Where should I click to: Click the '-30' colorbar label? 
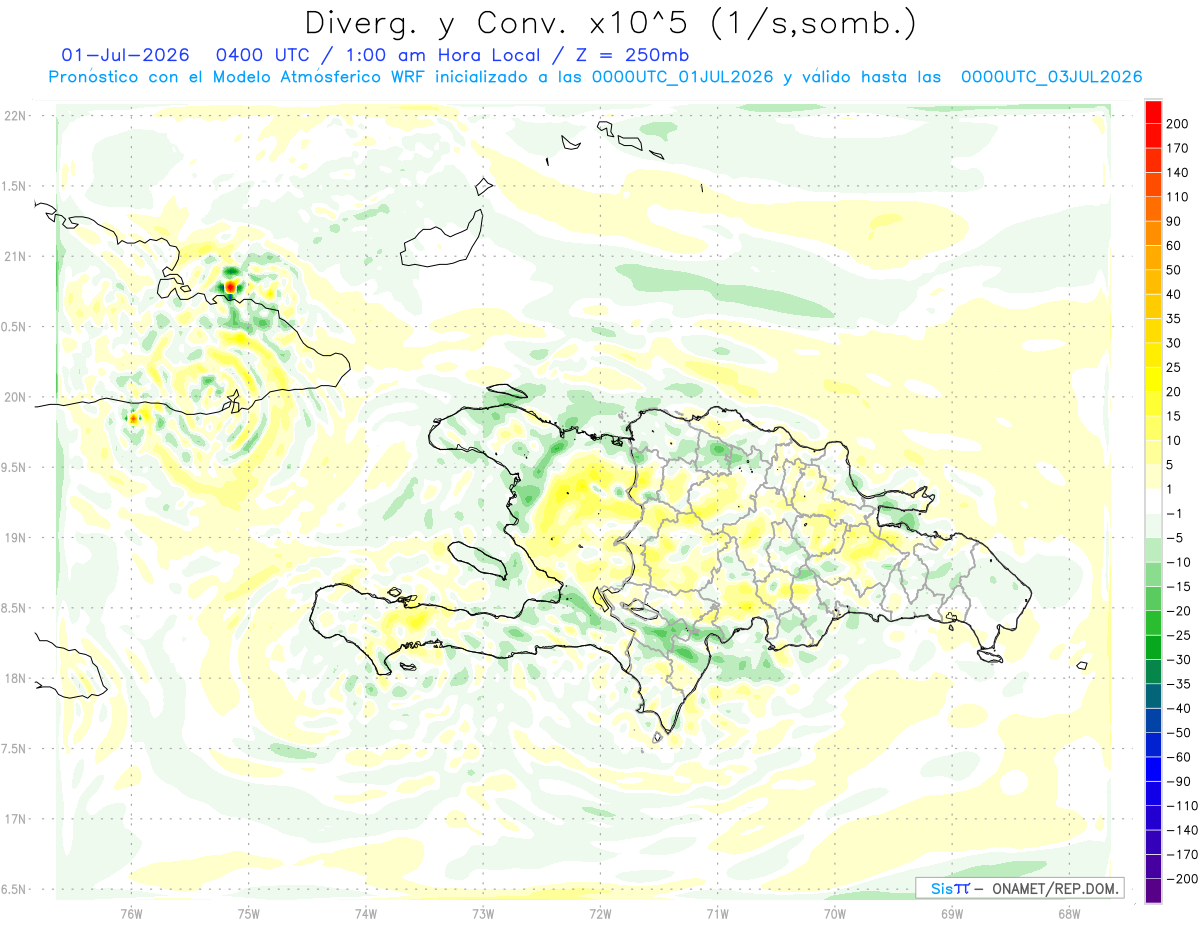(x=1181, y=660)
